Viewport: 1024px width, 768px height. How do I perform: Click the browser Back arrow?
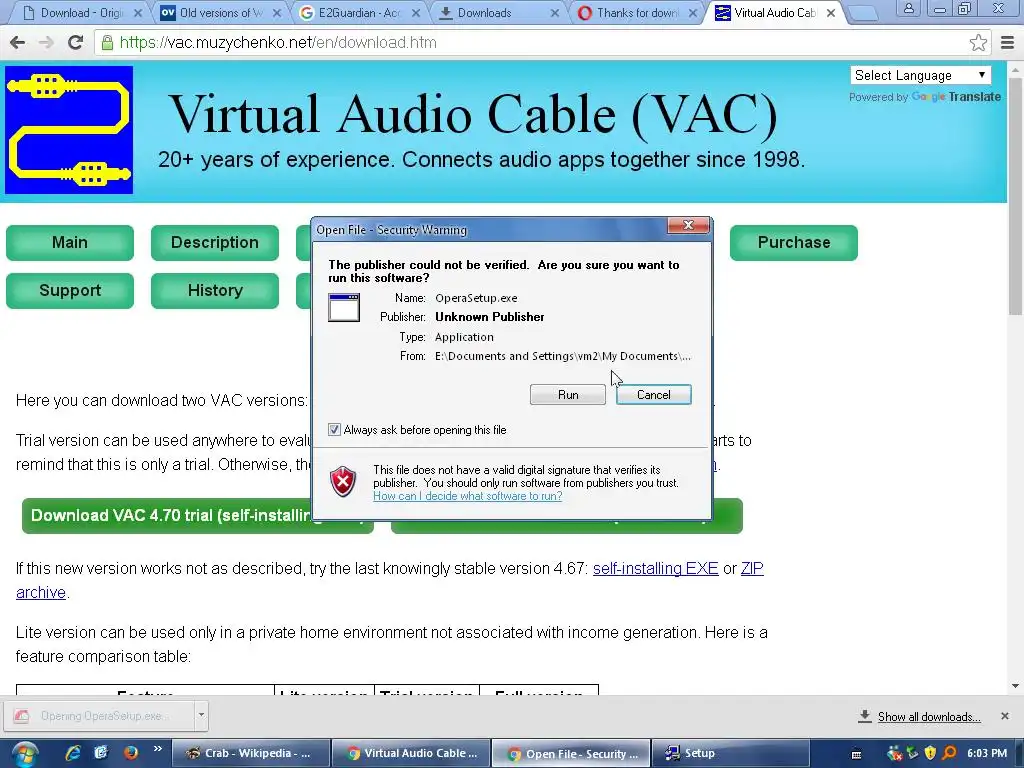[18, 42]
